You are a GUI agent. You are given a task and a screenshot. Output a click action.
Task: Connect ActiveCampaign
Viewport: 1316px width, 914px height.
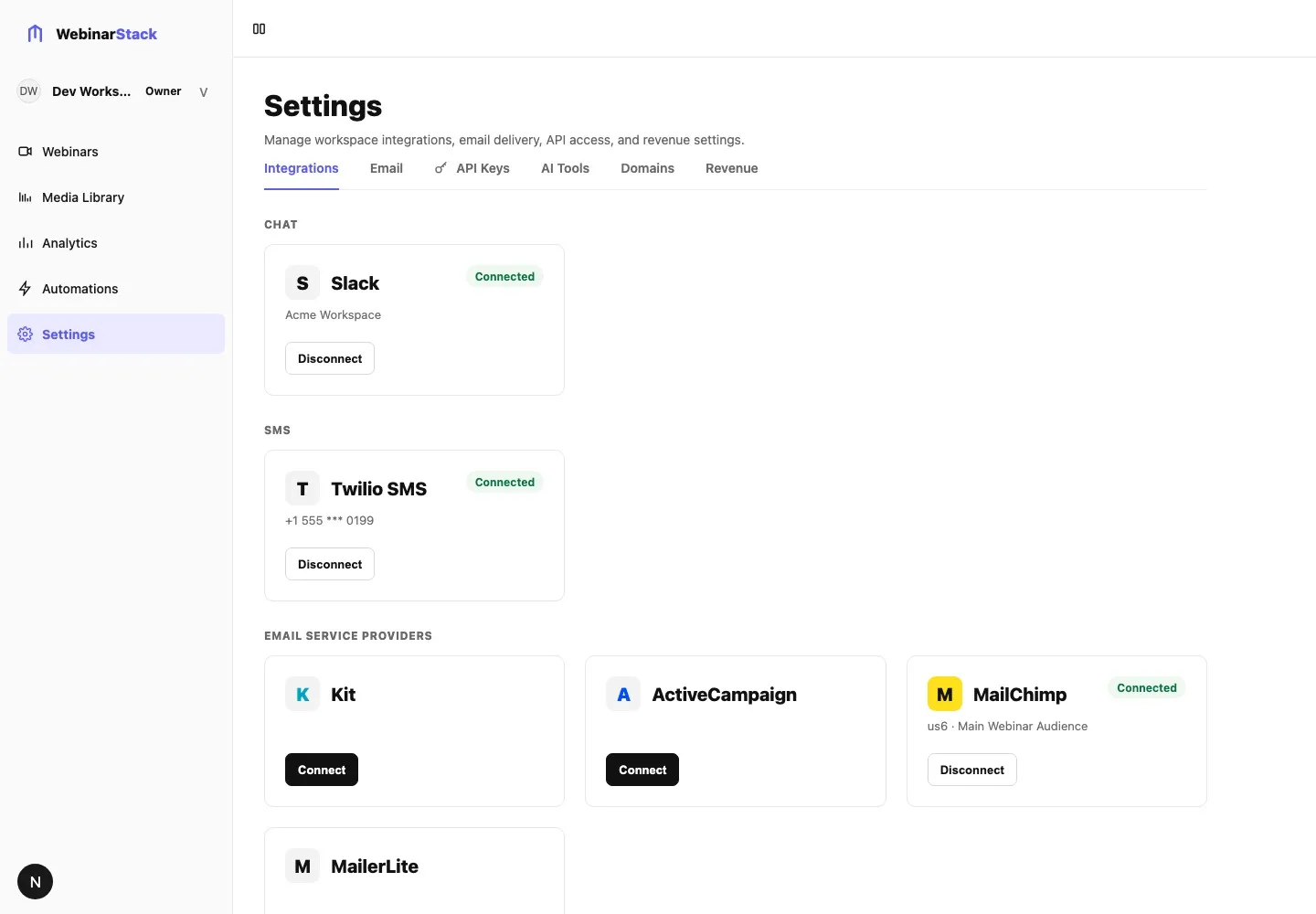(642, 770)
